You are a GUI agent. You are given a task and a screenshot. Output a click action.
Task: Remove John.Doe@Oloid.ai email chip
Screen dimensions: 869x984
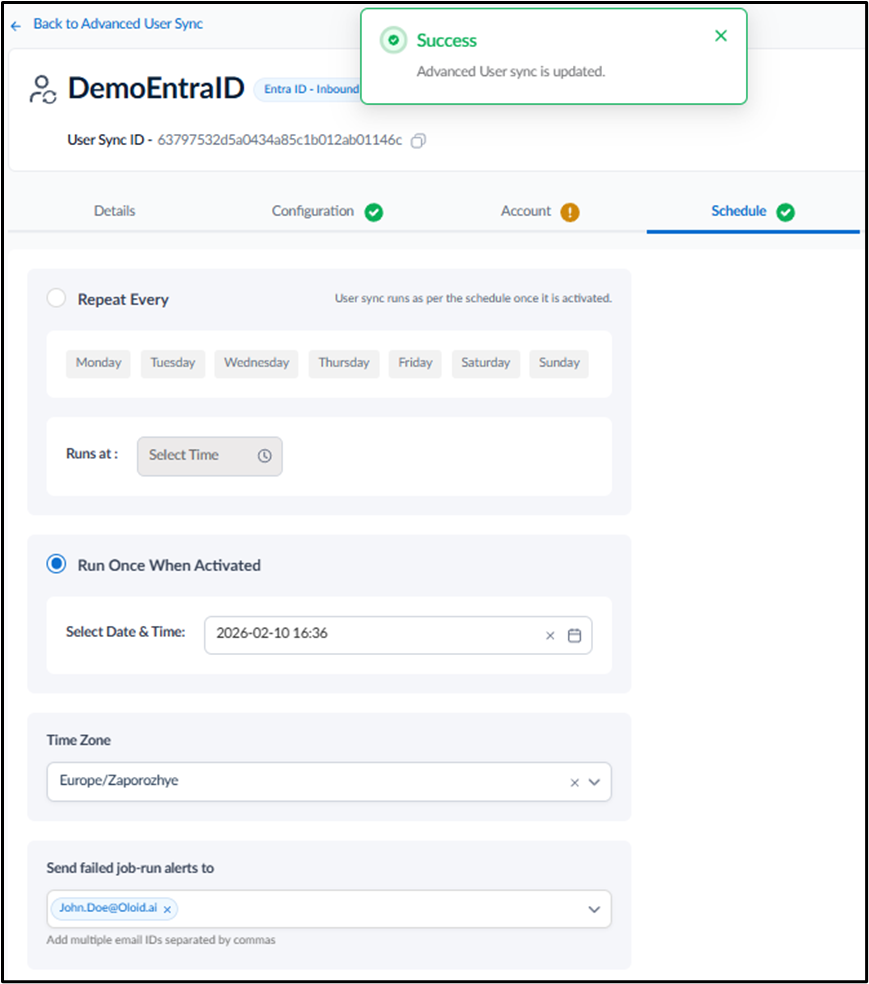tap(168, 909)
